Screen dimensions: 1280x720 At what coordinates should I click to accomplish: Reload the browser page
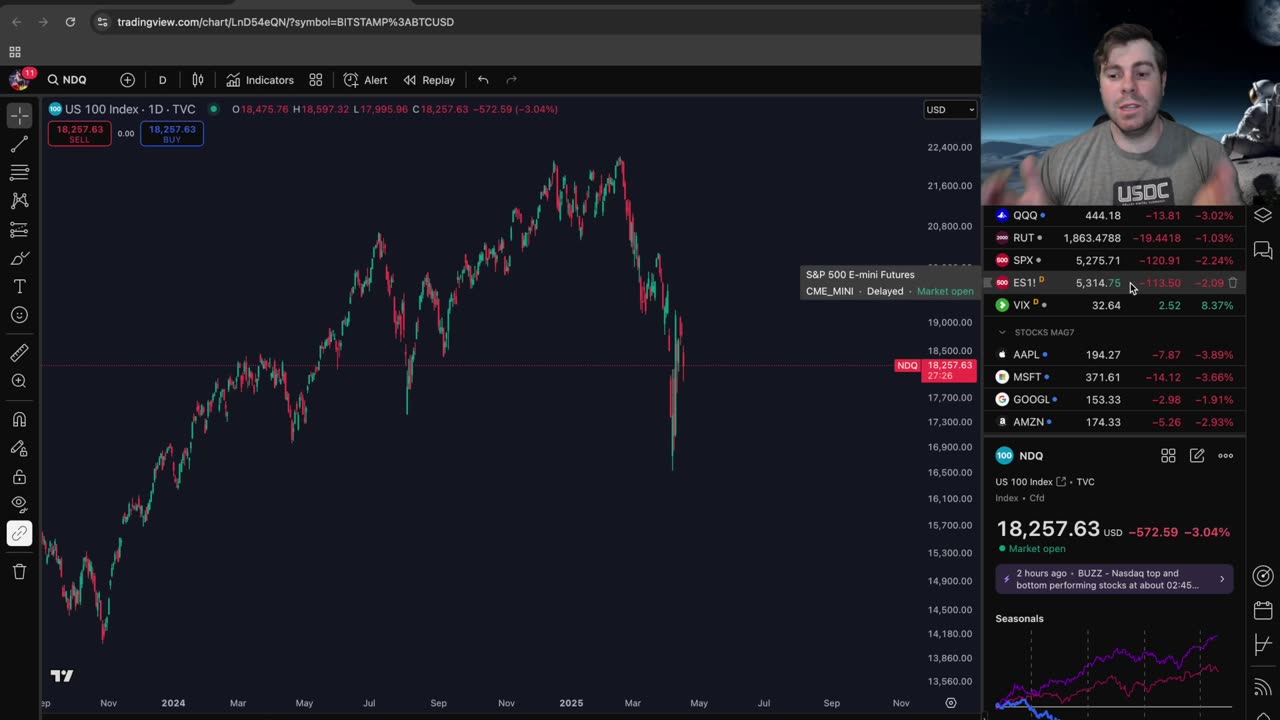tap(70, 22)
